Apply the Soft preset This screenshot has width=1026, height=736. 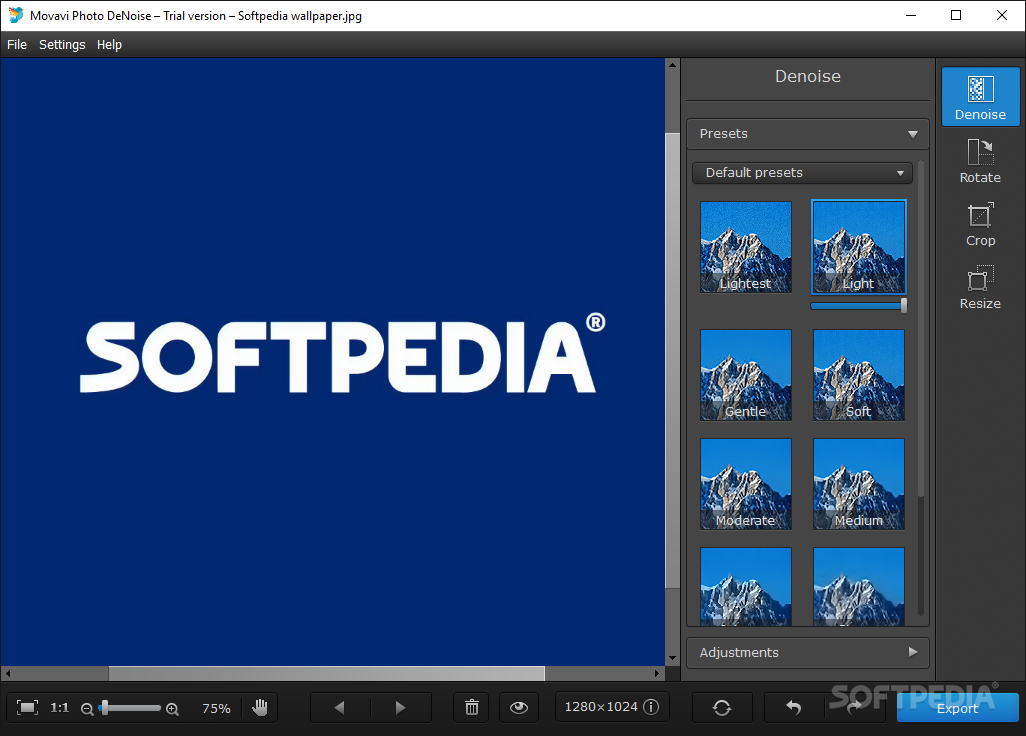(858, 375)
